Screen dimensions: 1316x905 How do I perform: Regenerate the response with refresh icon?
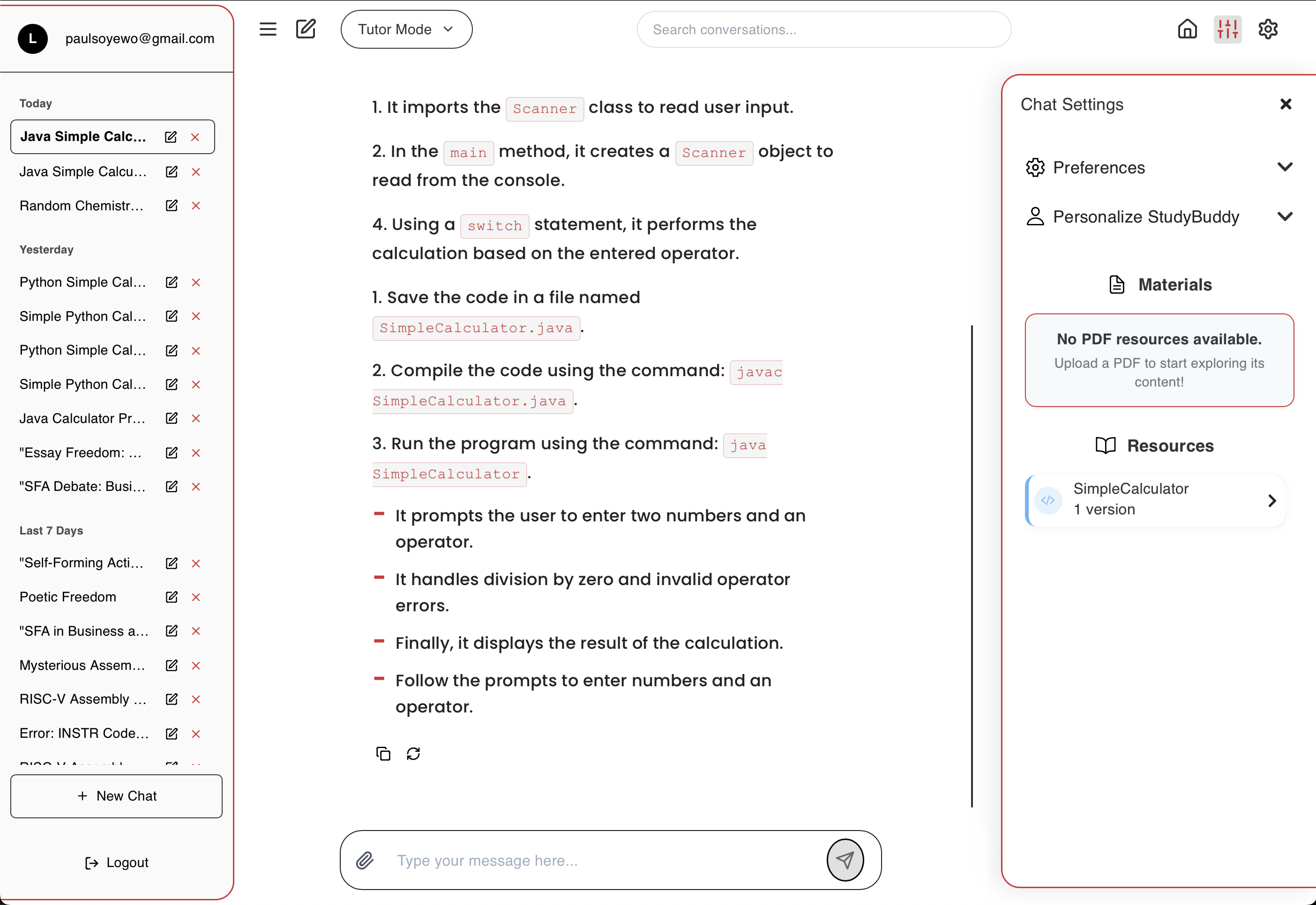click(x=413, y=754)
